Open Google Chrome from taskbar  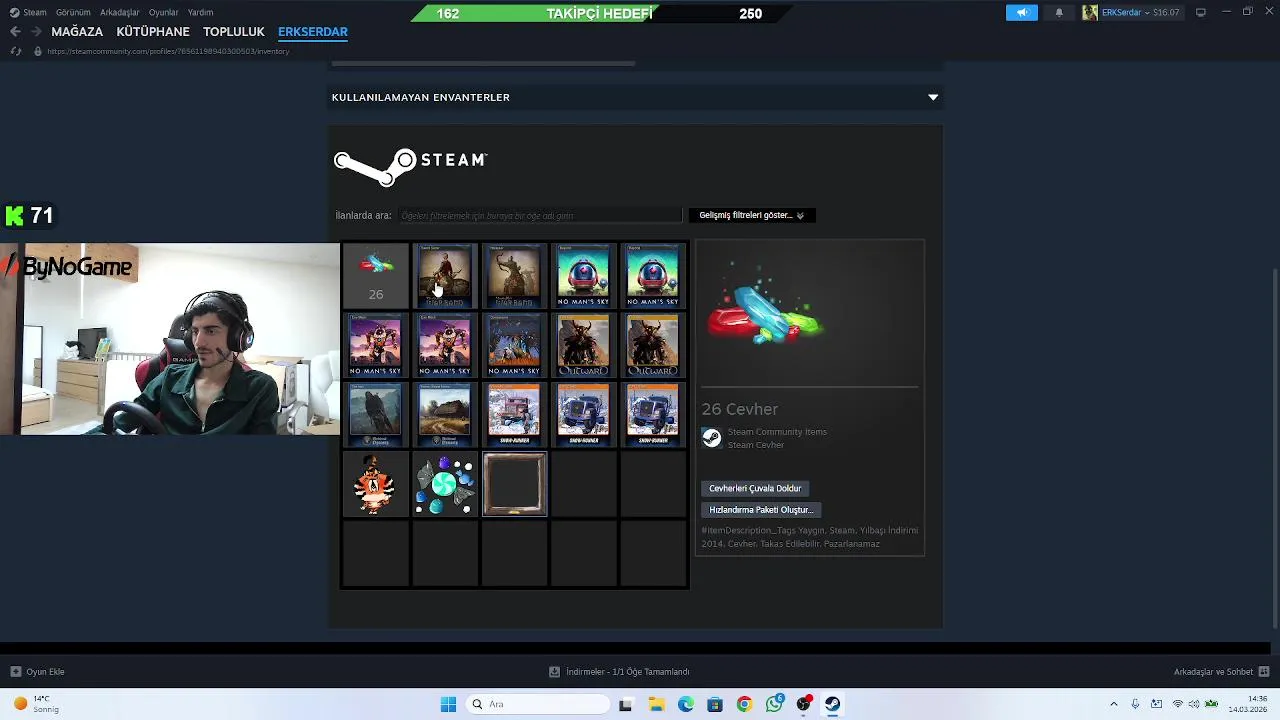coord(744,704)
